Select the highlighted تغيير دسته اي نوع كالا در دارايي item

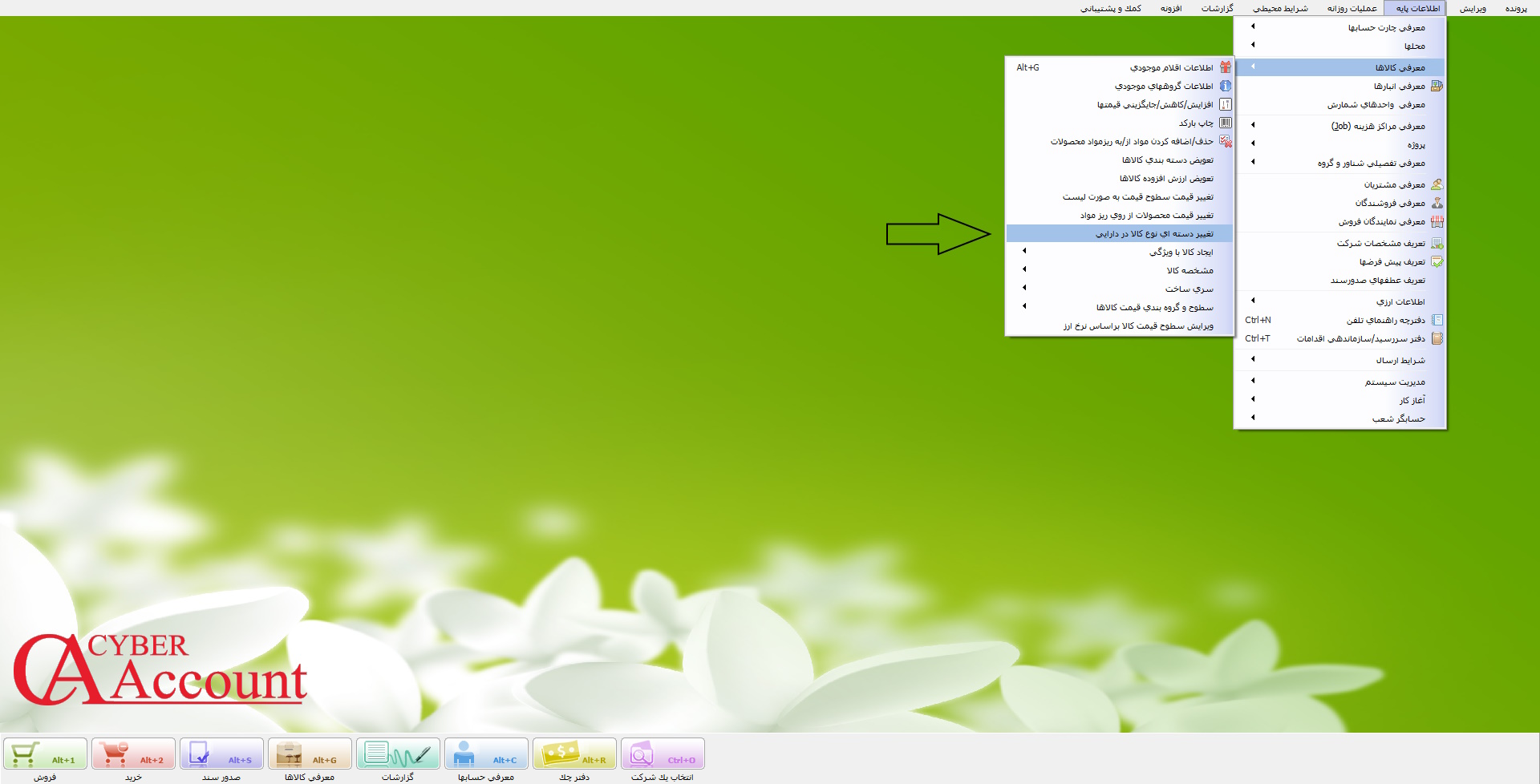[1153, 234]
